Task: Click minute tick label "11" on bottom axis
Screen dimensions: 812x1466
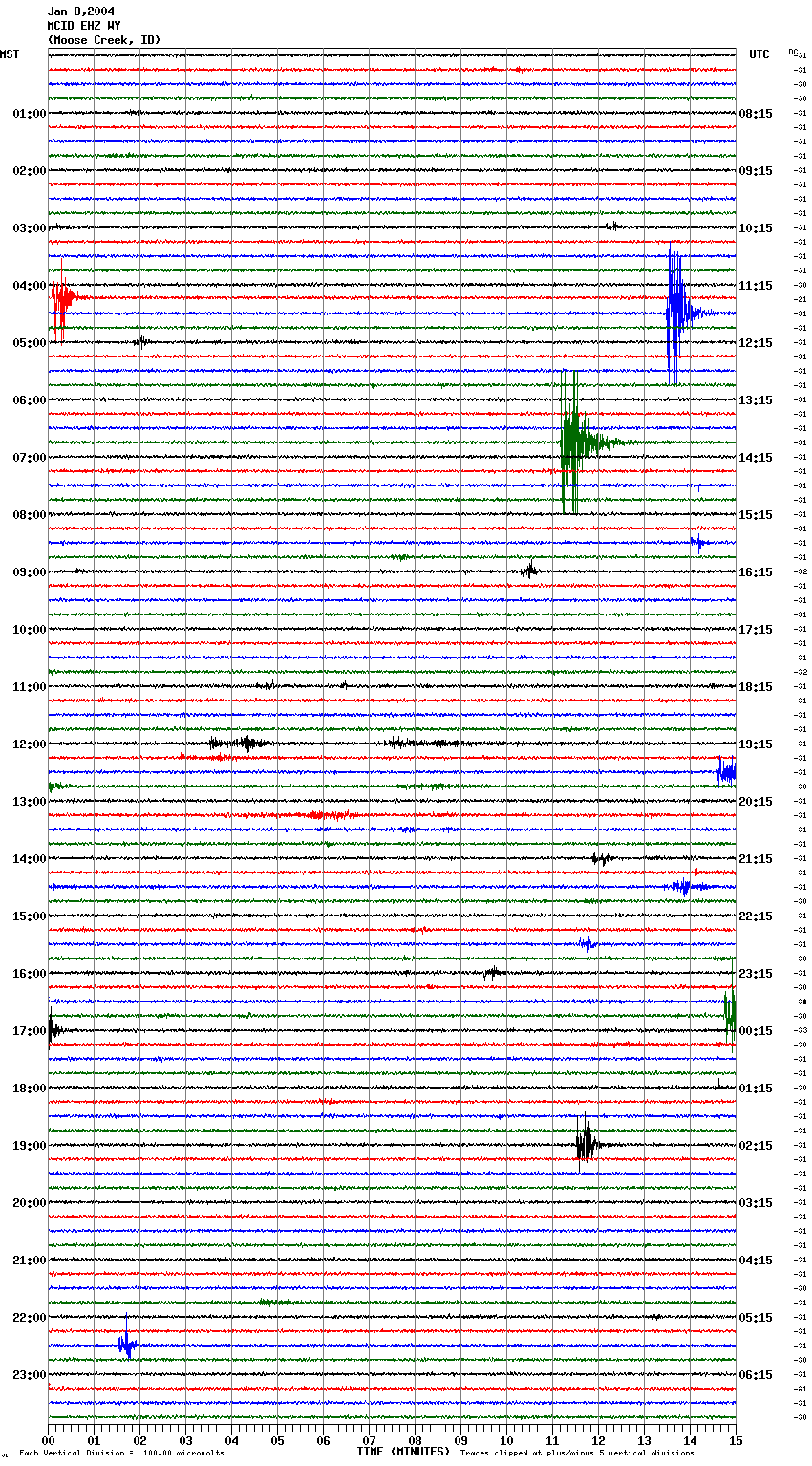Action: tap(552, 1440)
